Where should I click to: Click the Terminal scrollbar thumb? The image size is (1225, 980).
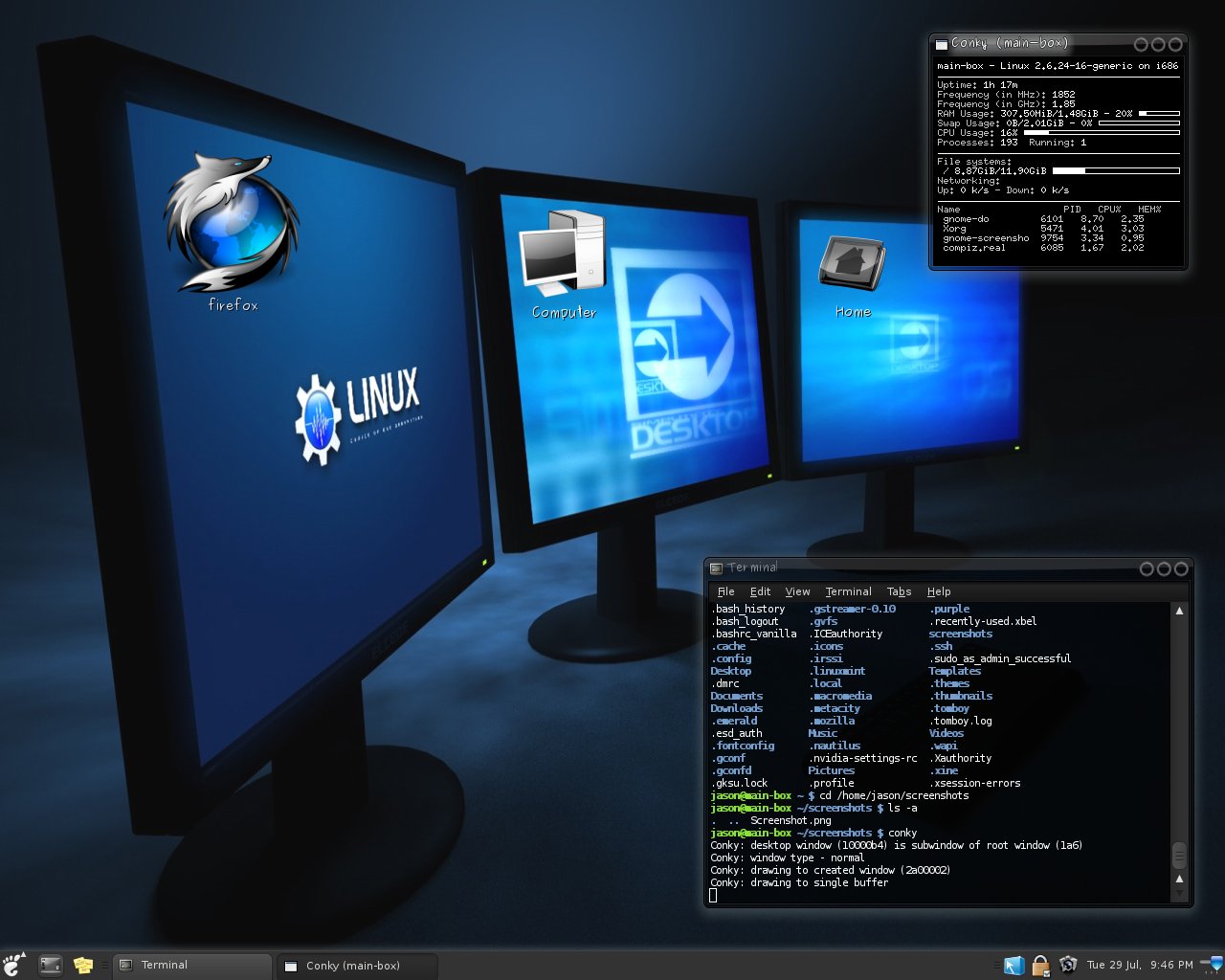point(1179,855)
